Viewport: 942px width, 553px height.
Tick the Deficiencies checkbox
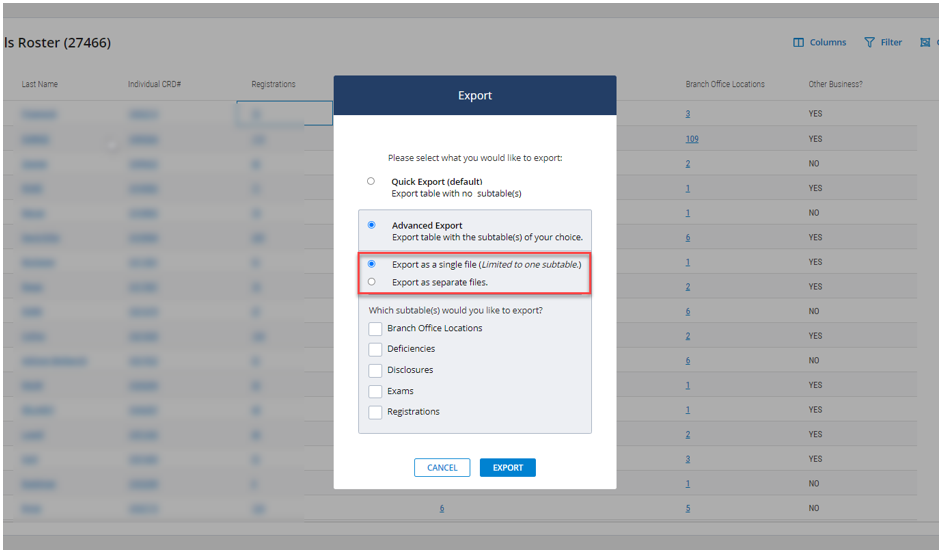click(x=375, y=349)
